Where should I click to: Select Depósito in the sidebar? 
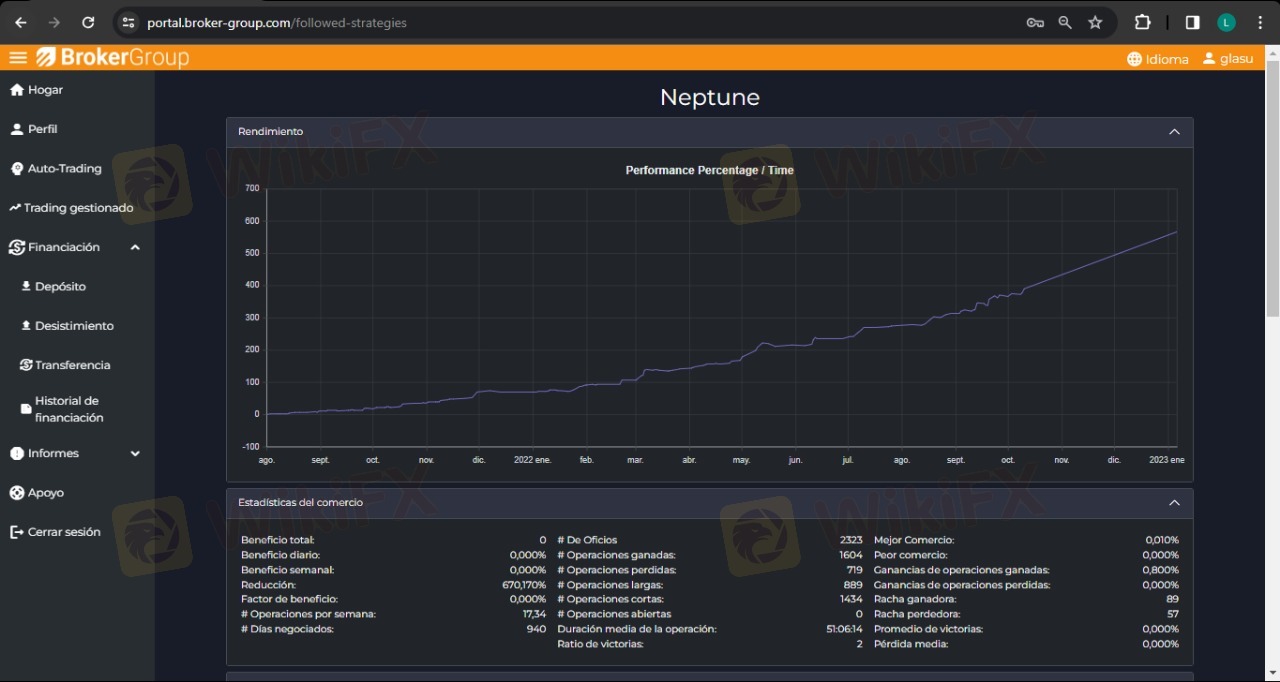click(x=60, y=287)
